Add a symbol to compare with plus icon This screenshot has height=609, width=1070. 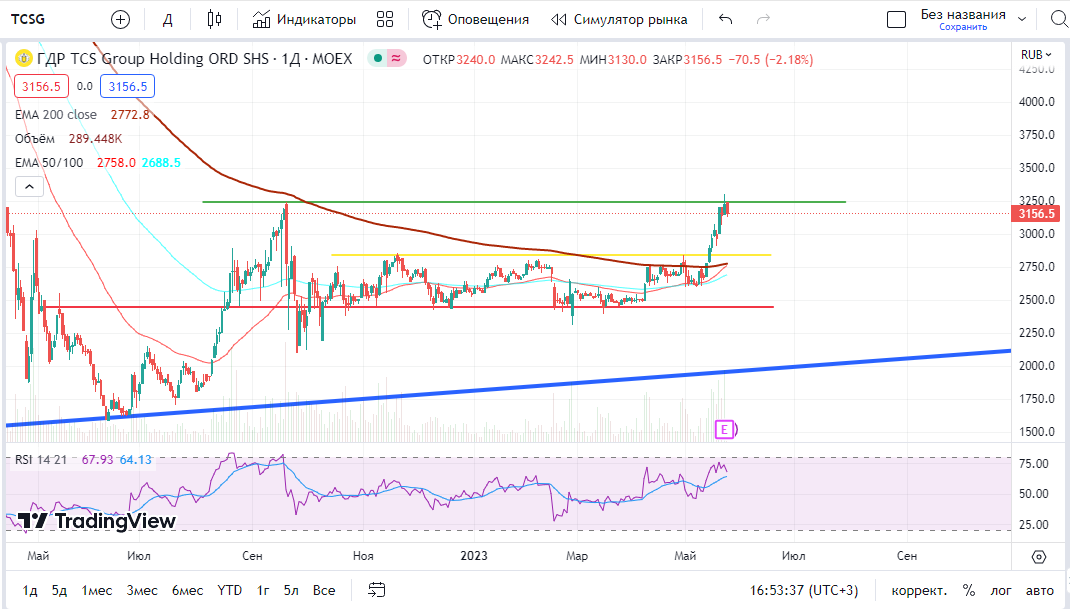click(x=120, y=20)
